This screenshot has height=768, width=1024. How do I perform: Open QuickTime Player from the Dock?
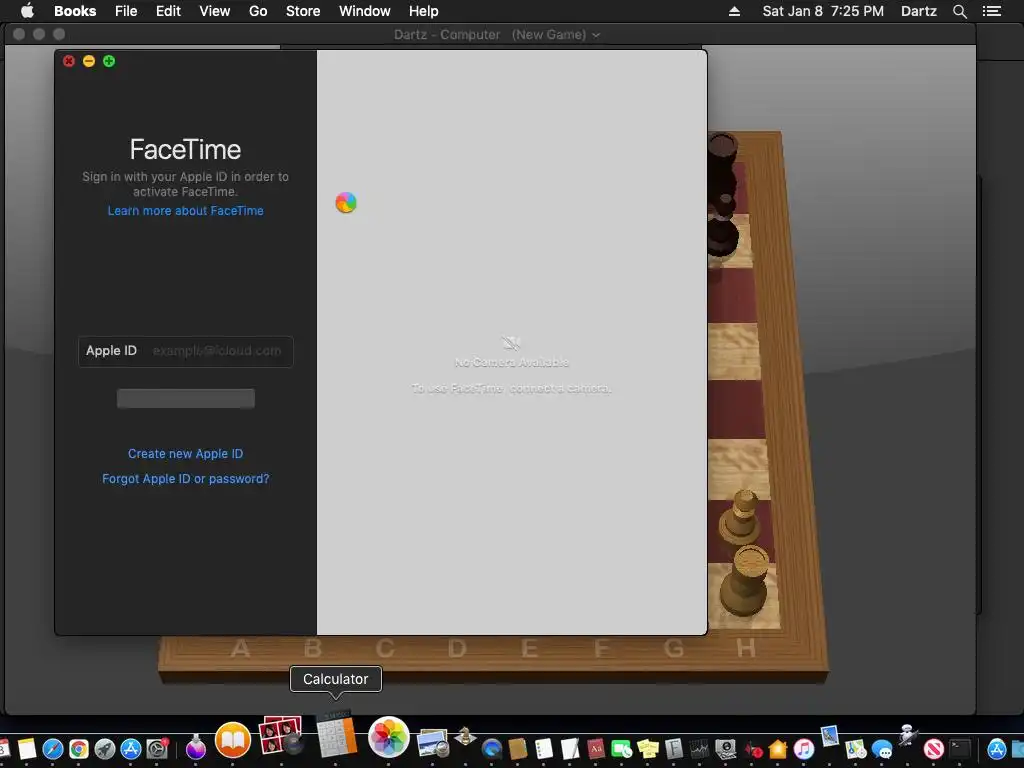(x=492, y=749)
